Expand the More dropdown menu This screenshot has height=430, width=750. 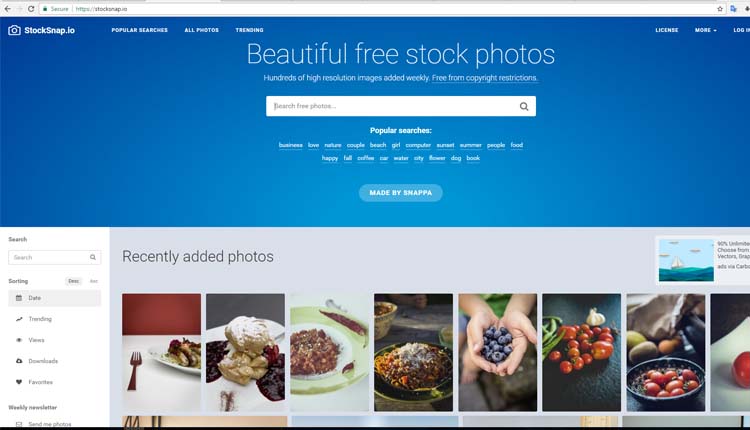click(706, 30)
